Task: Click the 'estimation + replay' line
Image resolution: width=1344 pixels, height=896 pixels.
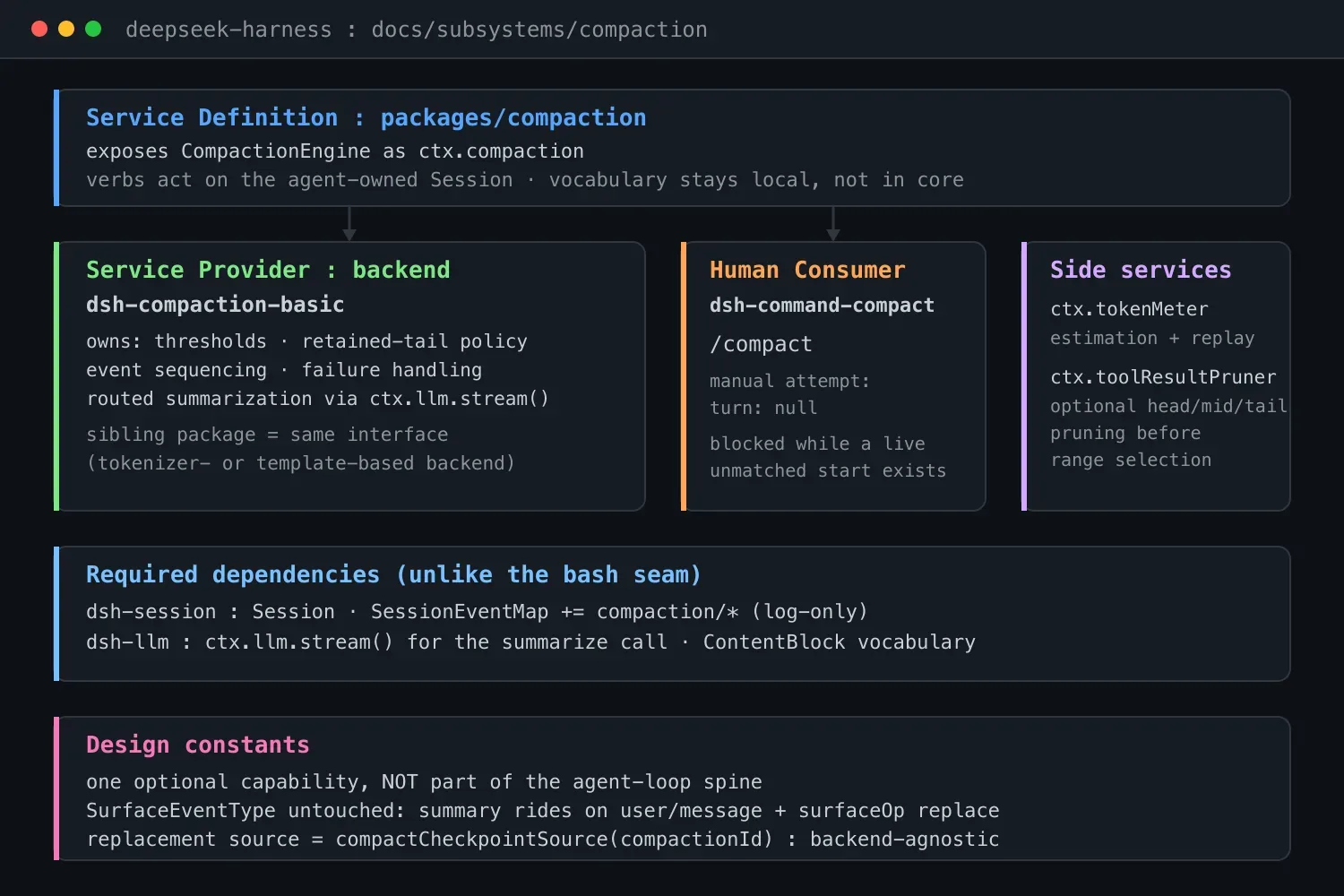Action: (1152, 338)
